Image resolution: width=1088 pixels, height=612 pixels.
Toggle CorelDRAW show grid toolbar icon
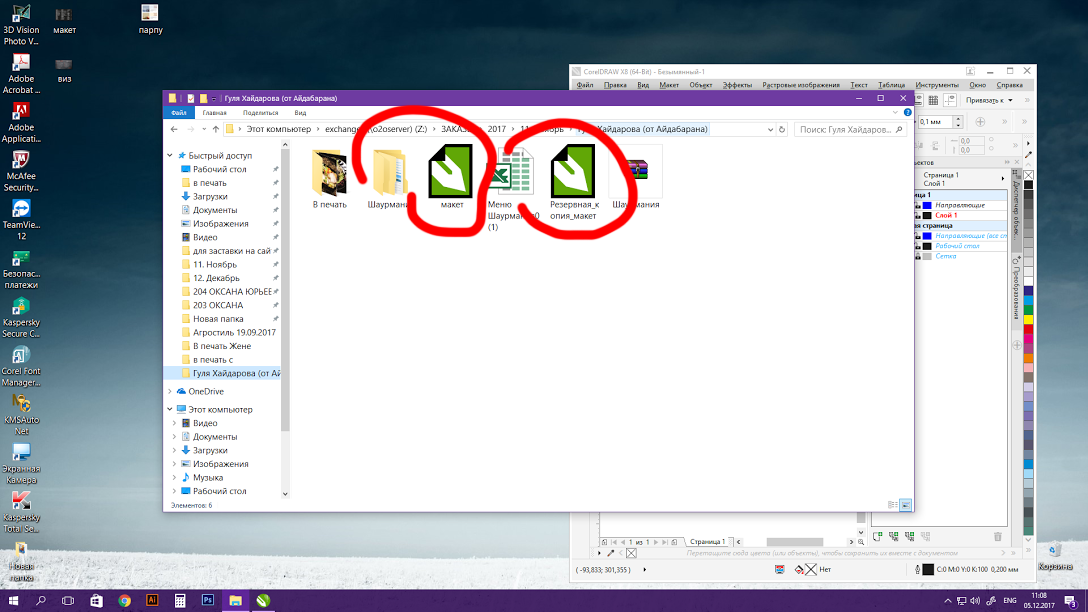(933, 101)
